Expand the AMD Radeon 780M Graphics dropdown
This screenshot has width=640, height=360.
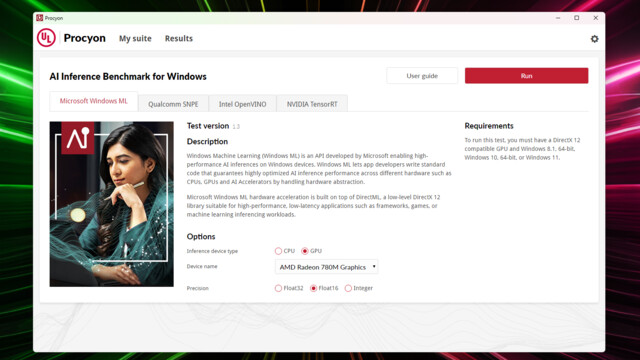(327, 267)
